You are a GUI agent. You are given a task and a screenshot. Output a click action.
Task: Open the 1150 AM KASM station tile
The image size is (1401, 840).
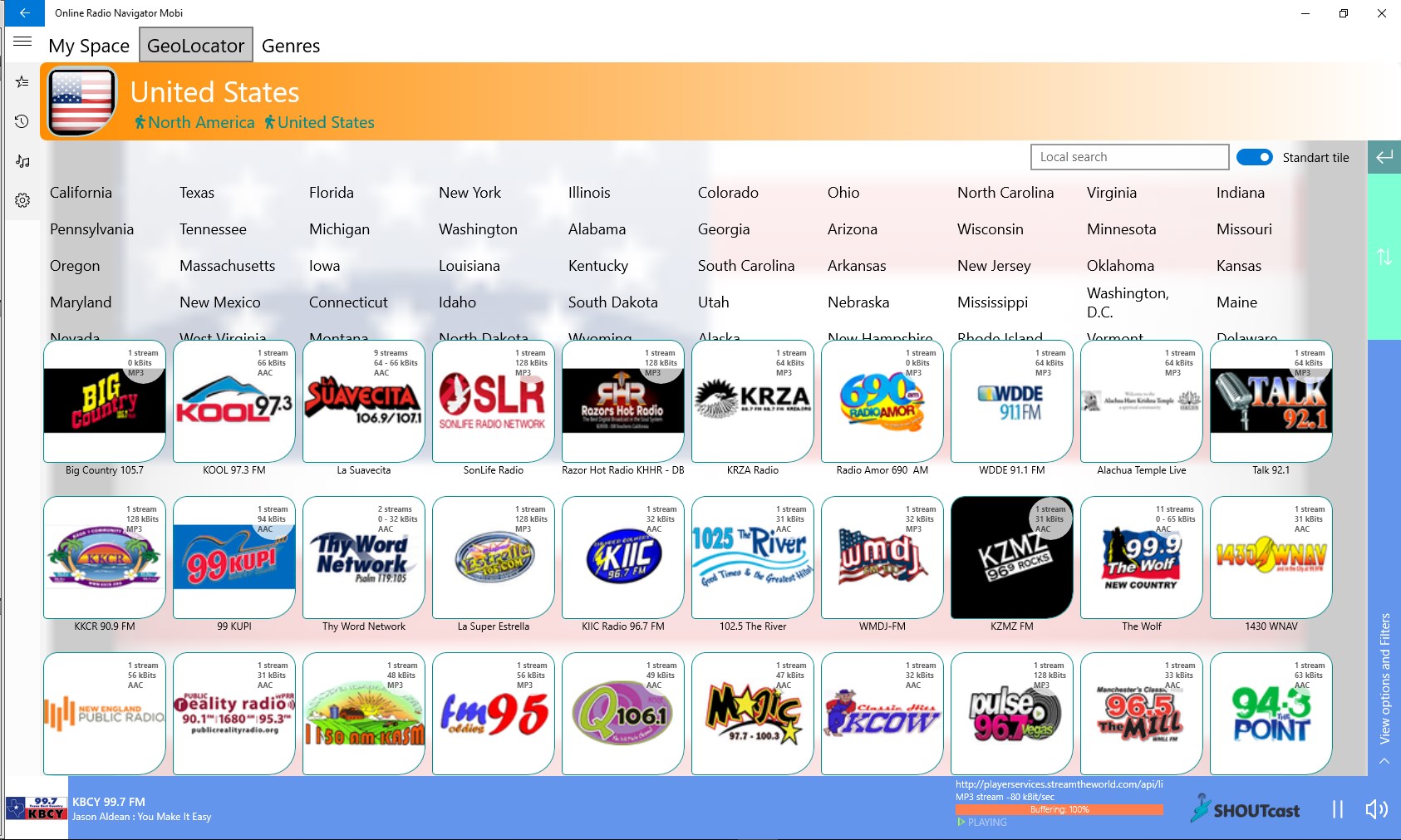(364, 714)
